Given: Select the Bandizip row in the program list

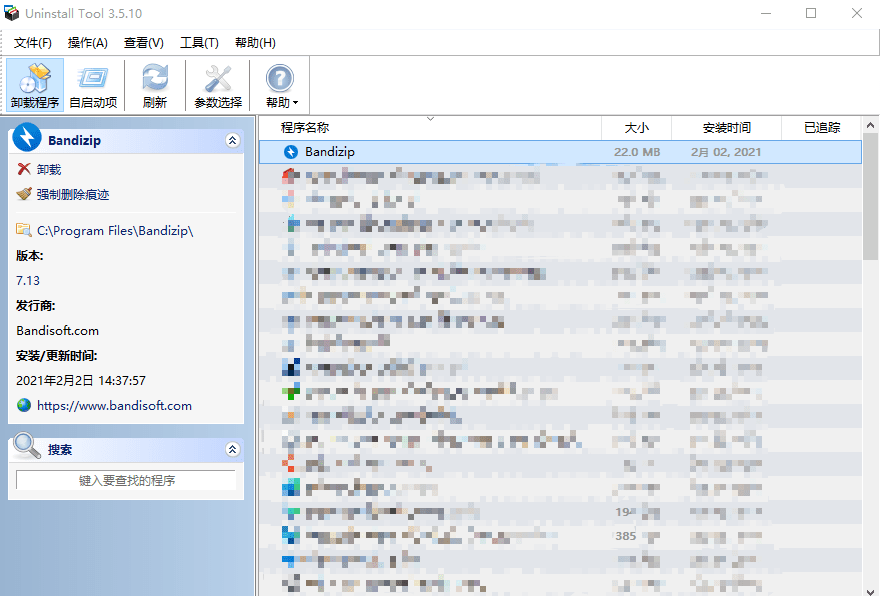Looking at the screenshot, I should pyautogui.click(x=560, y=152).
